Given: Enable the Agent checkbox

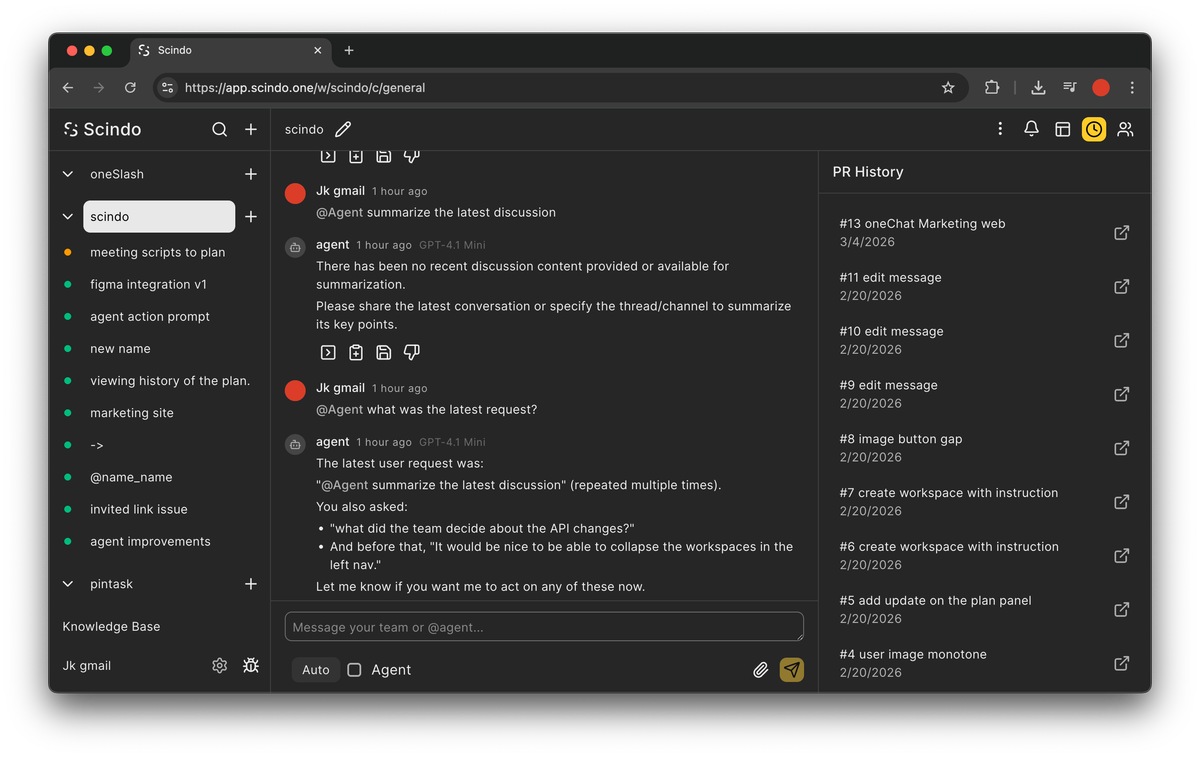Looking at the screenshot, I should [354, 670].
